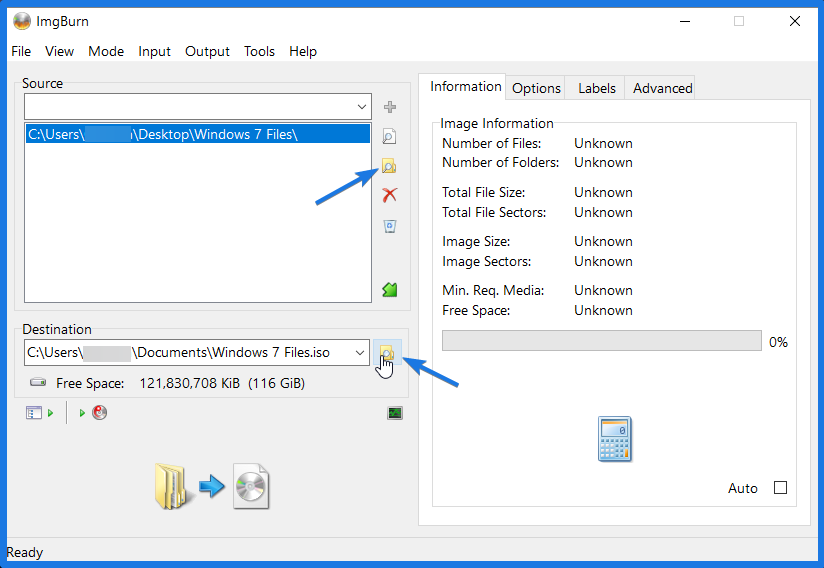Click the browse for a source folder icon
The height and width of the screenshot is (568, 824).
click(389, 167)
